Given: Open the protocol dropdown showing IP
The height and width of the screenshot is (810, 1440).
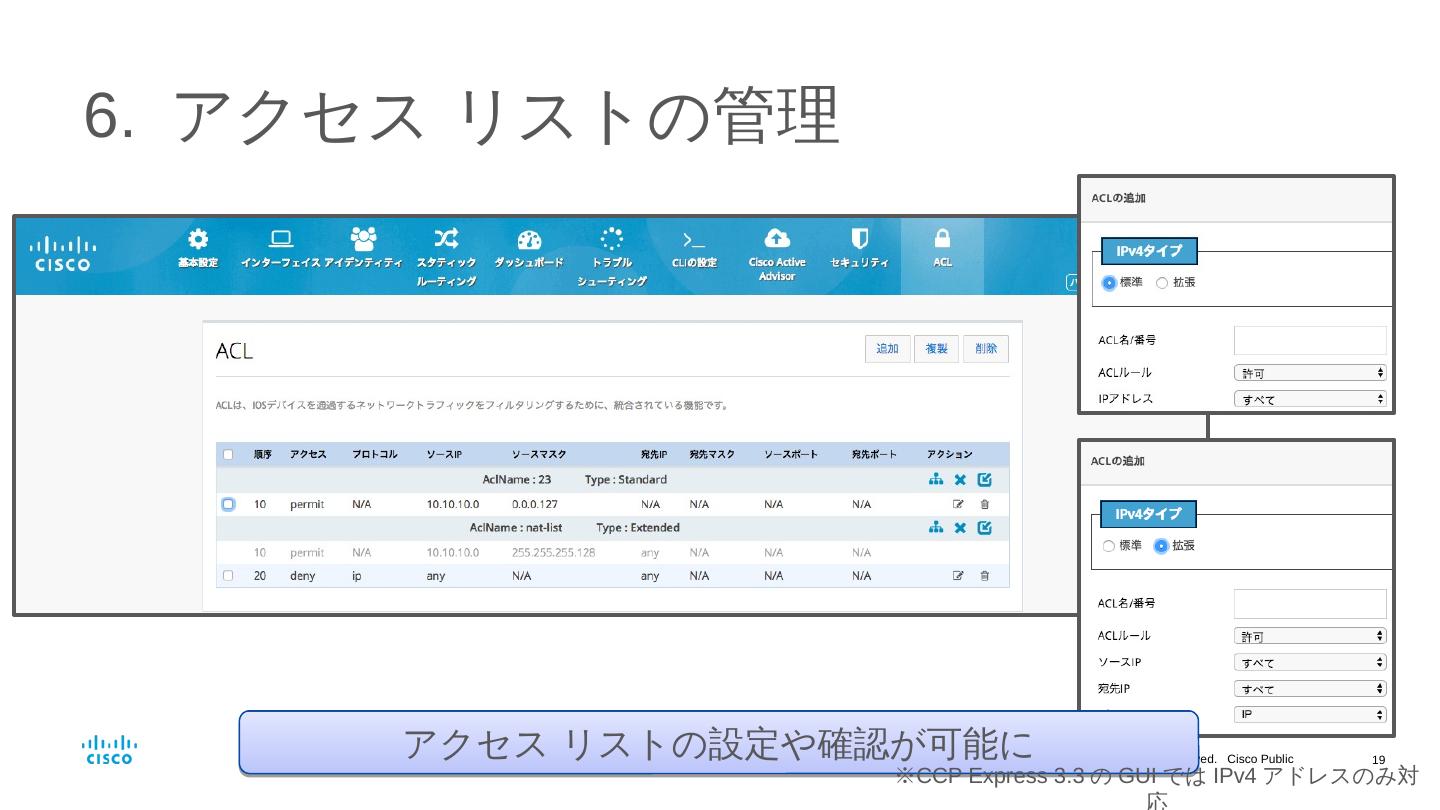Looking at the screenshot, I should pos(1310,714).
